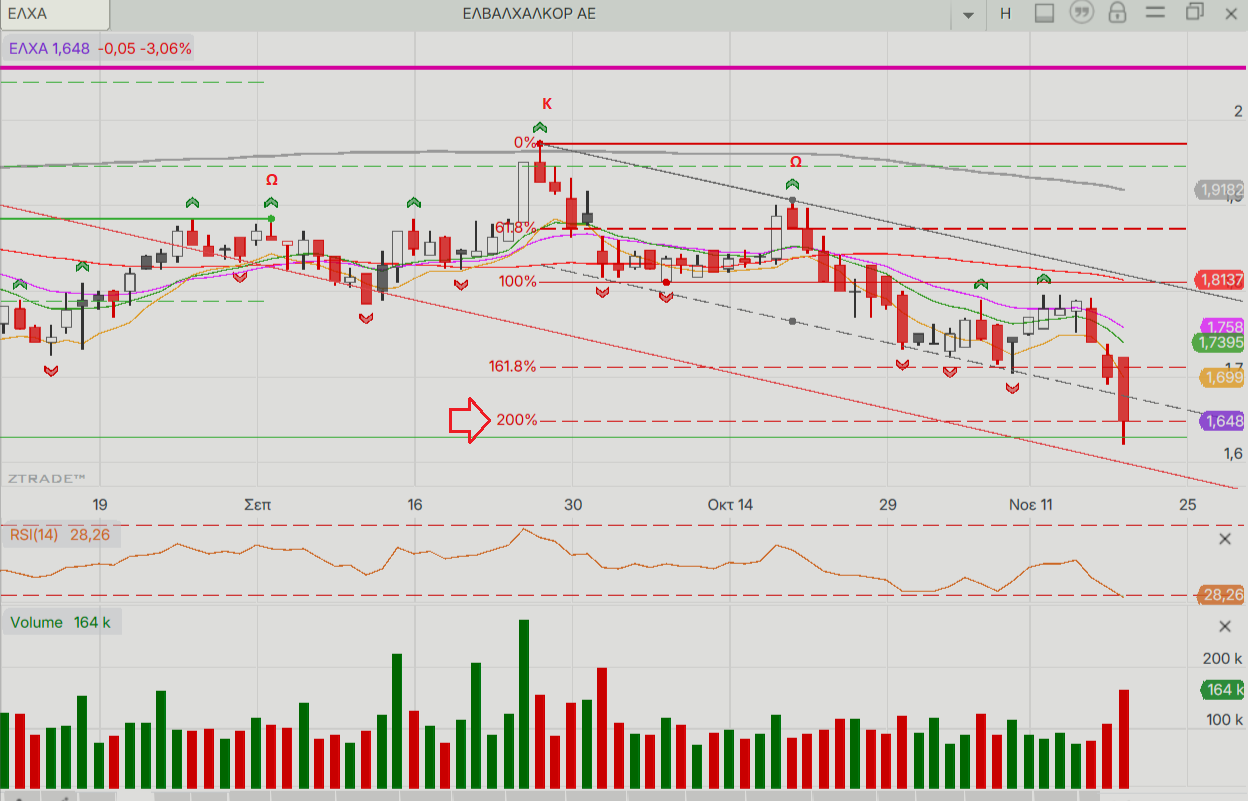Image resolution: width=1248 pixels, height=801 pixels.
Task: Click the green 1,7395 price tag
Action: (x=1220, y=343)
